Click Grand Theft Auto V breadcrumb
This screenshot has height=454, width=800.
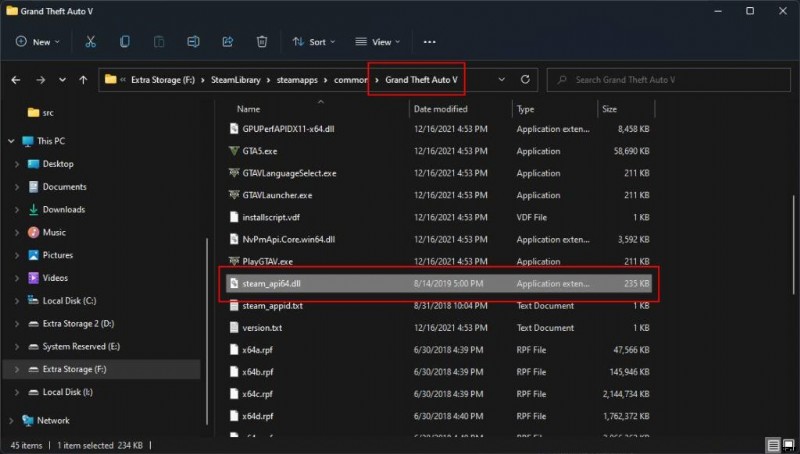coord(421,80)
